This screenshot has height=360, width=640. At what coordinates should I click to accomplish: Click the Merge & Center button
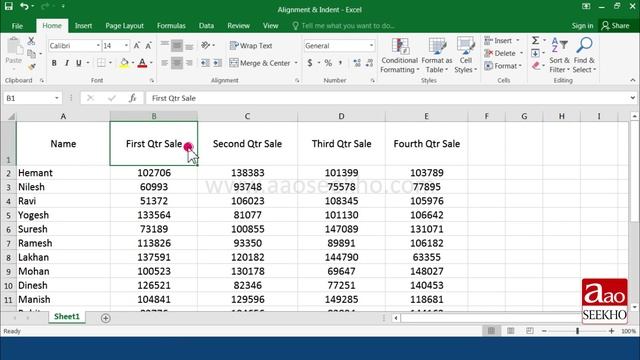(260, 63)
